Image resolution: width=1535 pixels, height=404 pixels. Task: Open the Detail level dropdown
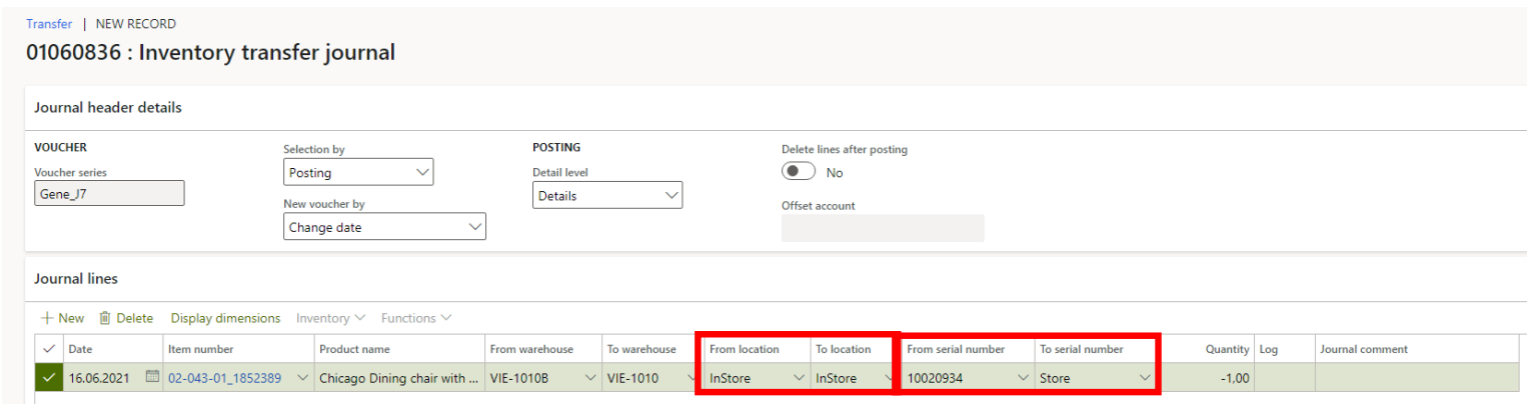[x=607, y=196]
